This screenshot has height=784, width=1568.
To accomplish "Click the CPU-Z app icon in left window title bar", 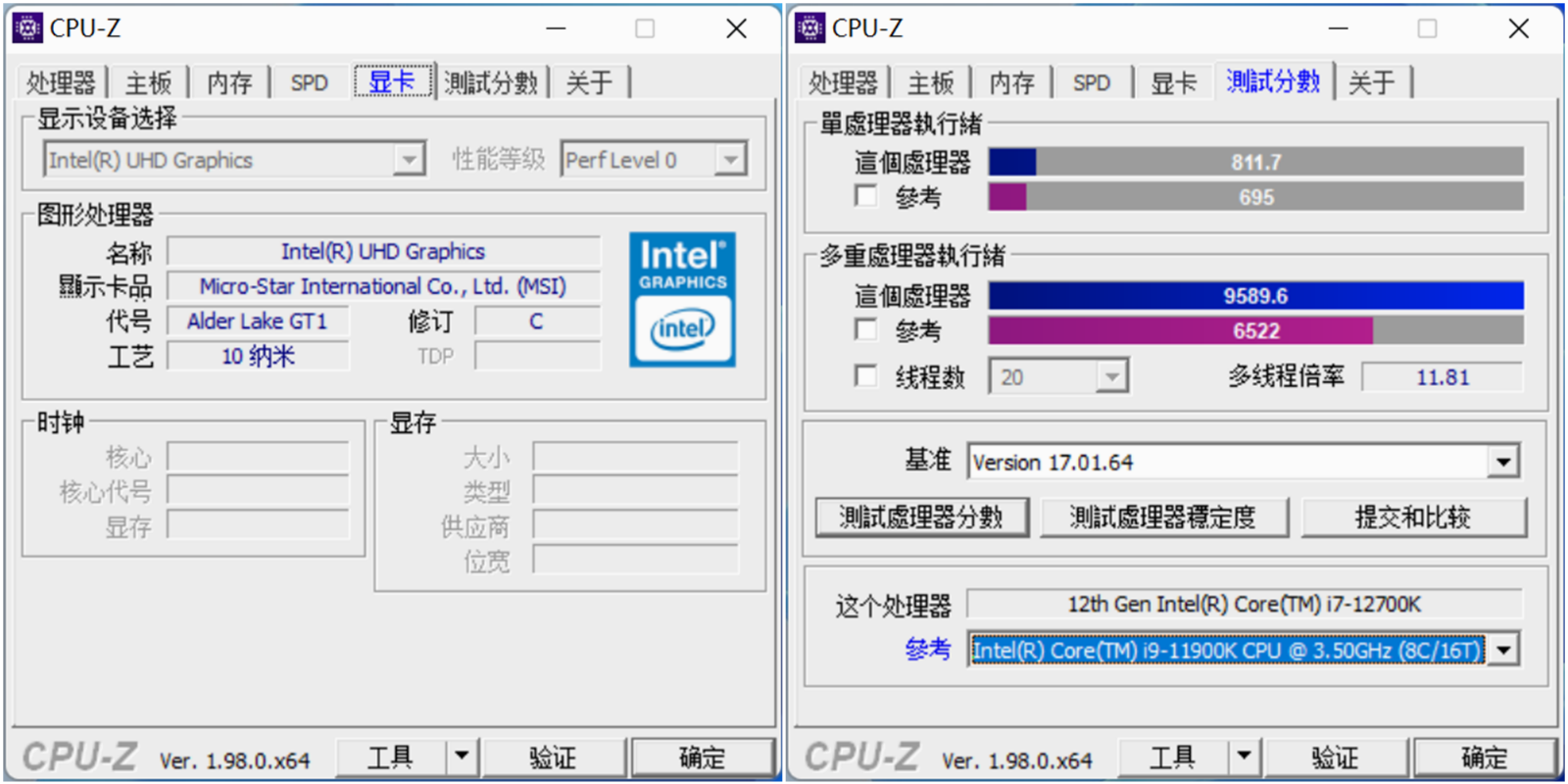I will (x=27, y=28).
